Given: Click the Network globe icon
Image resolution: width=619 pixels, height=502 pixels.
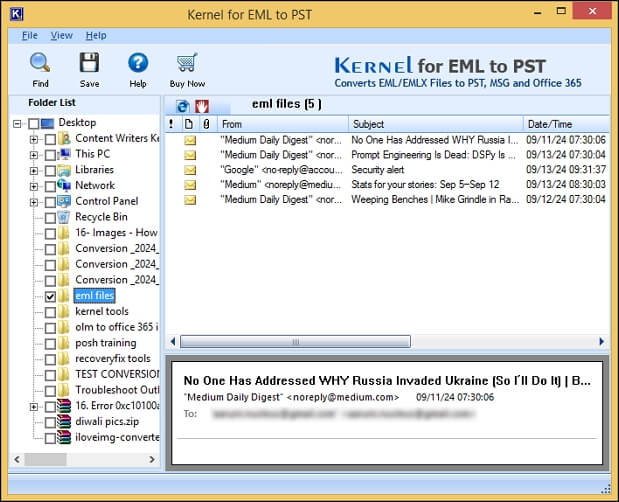Looking at the screenshot, I should 64,185.
